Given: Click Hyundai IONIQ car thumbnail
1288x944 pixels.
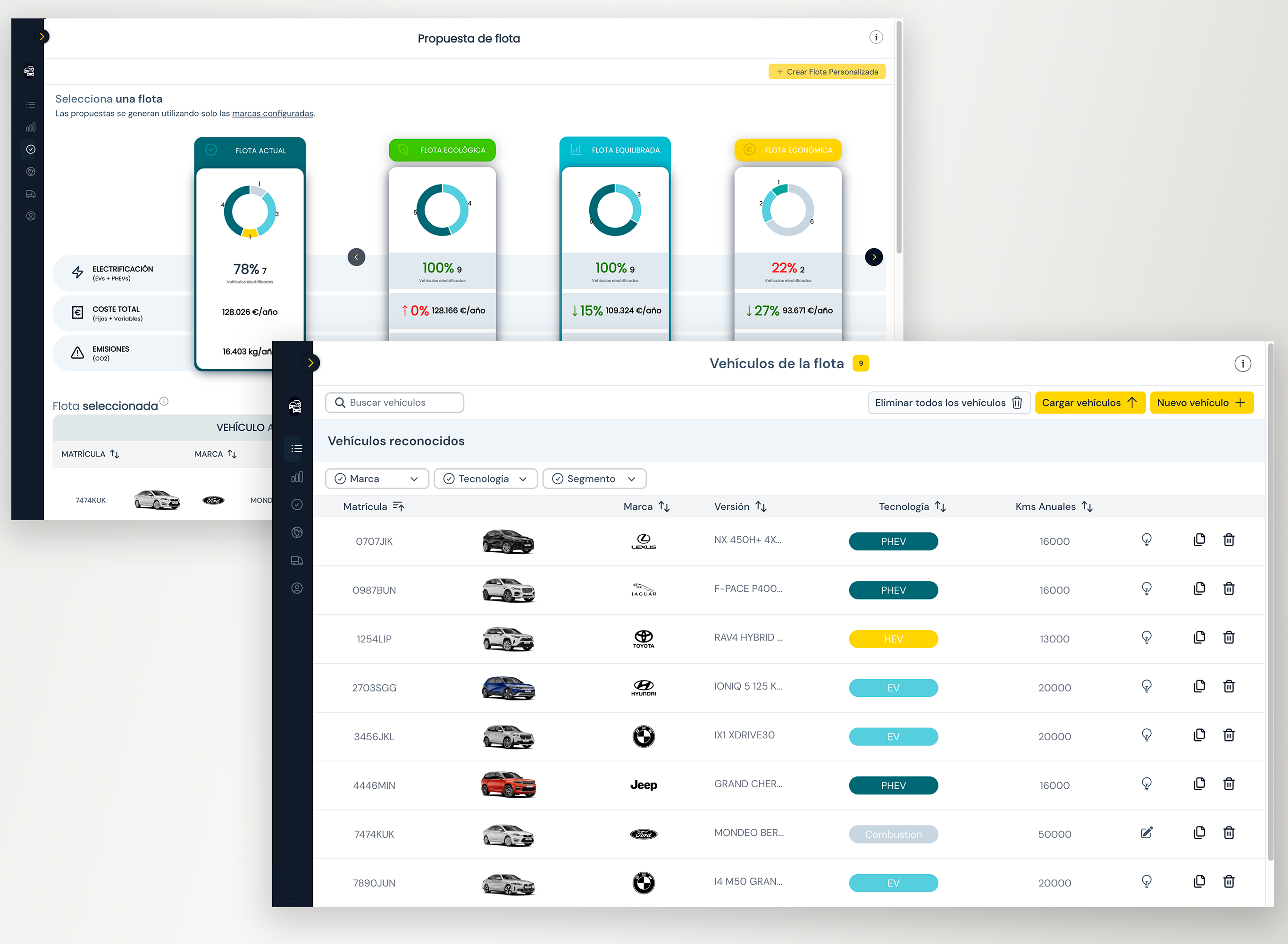Looking at the screenshot, I should click(x=508, y=687).
